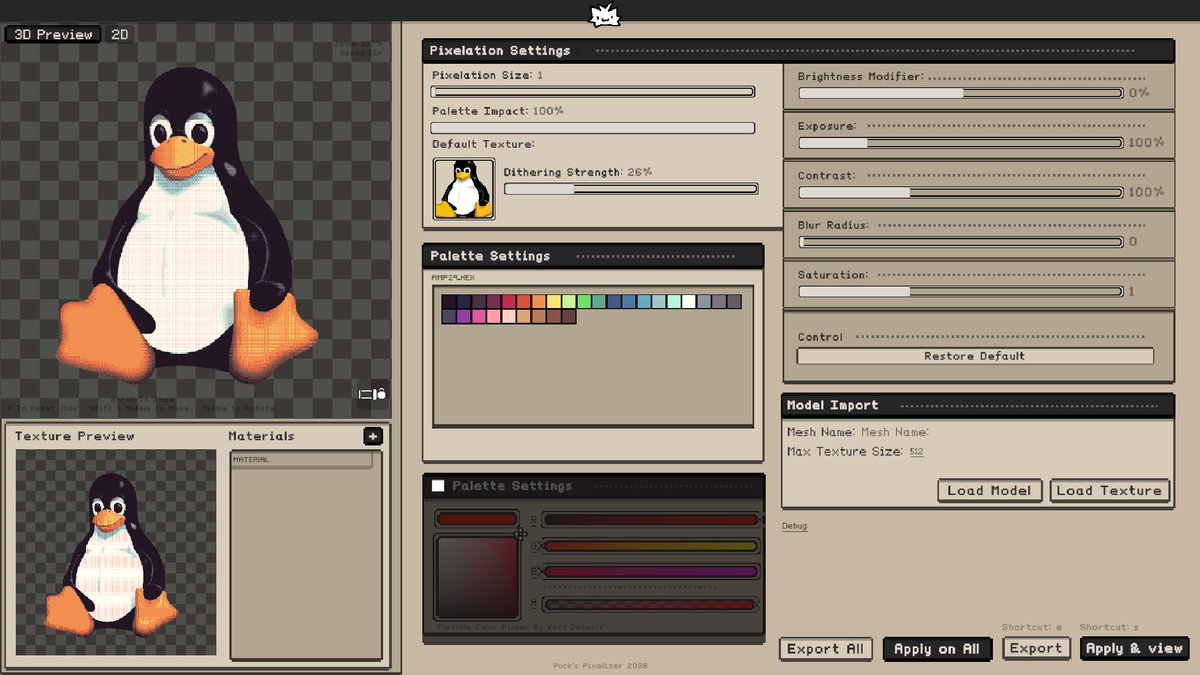Toggle the camera/light icon in the 3D preview
The height and width of the screenshot is (675, 1200).
coord(373,394)
